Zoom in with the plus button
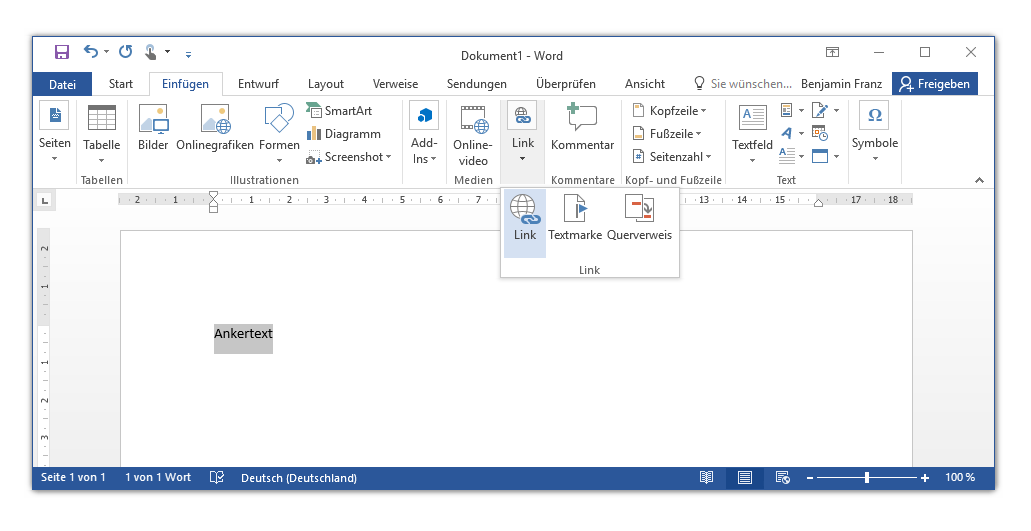1031x531 pixels. click(x=924, y=478)
